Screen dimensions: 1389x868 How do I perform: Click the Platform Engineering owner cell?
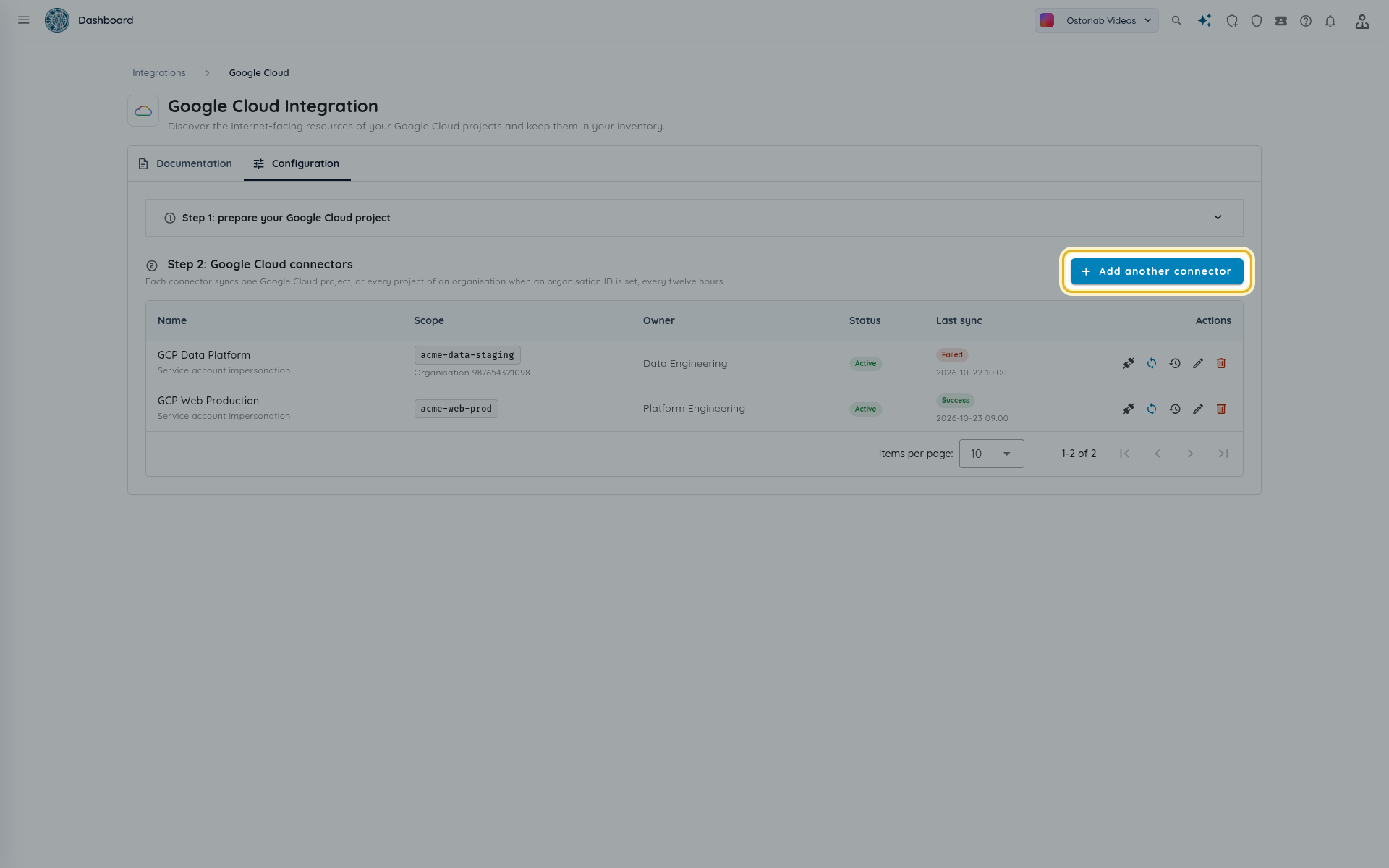click(694, 409)
